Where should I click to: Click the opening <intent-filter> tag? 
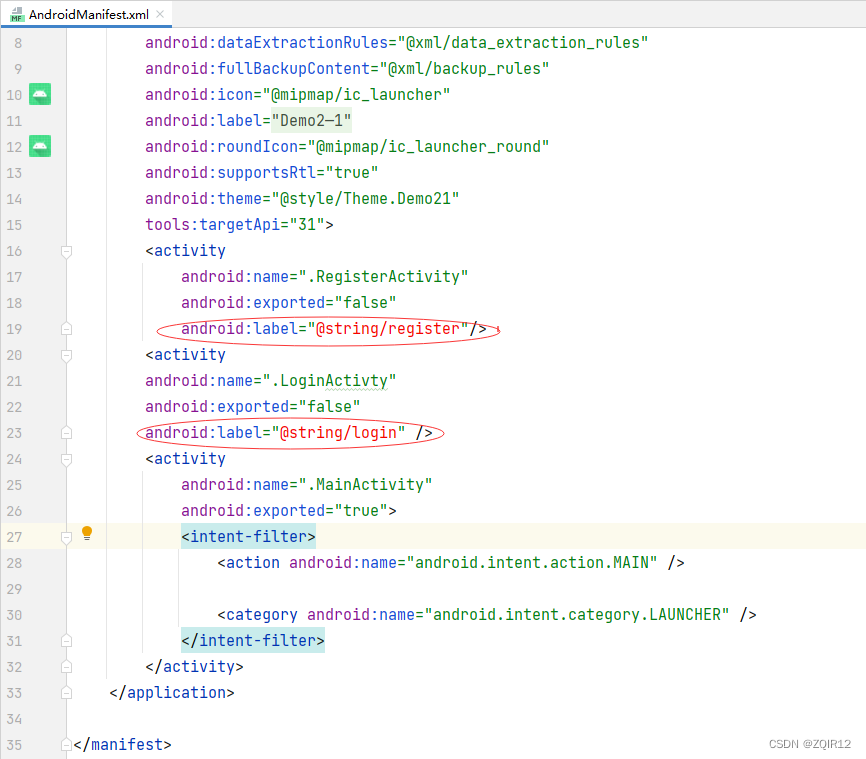[249, 536]
